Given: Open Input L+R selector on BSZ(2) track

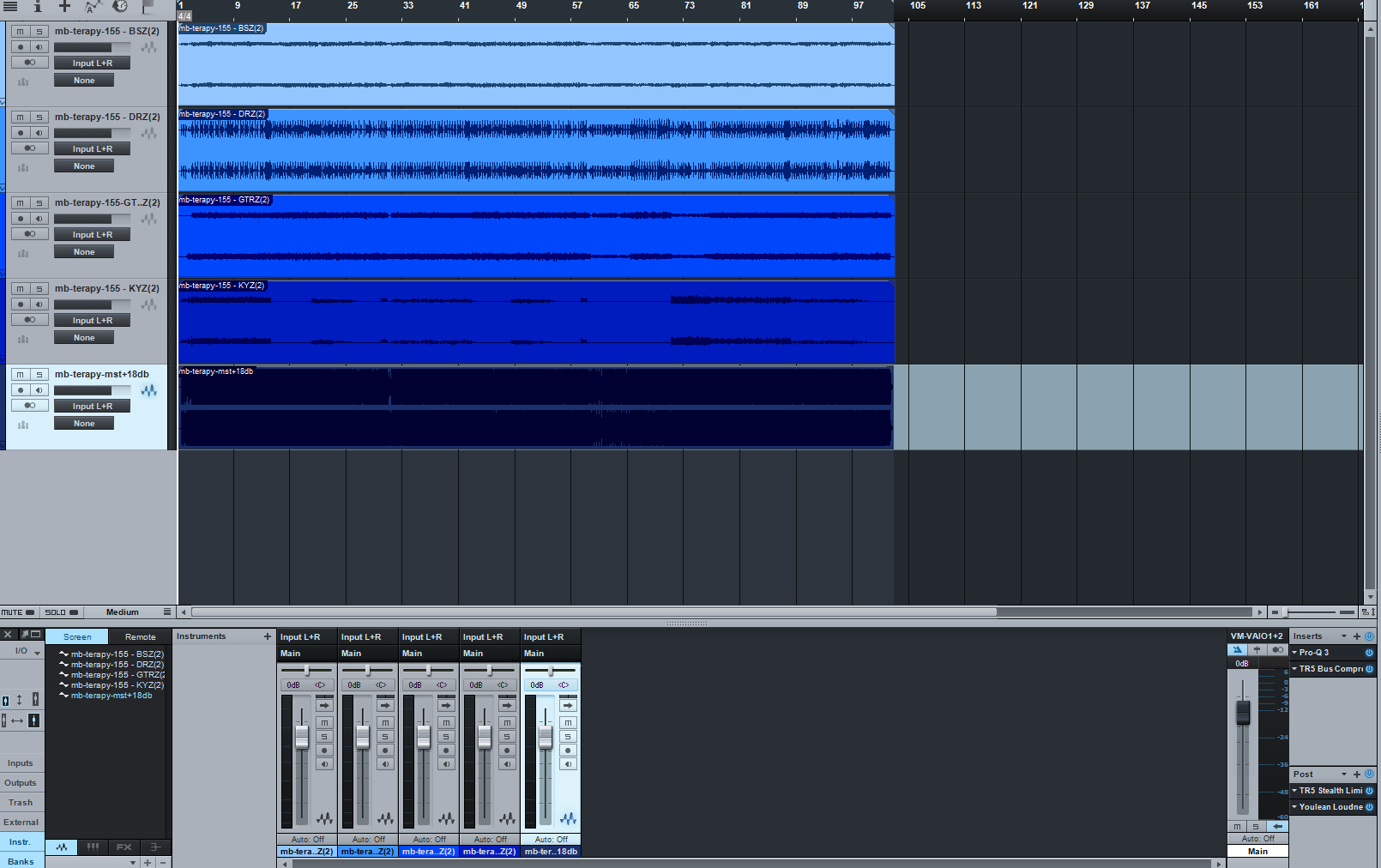Looking at the screenshot, I should [93, 63].
